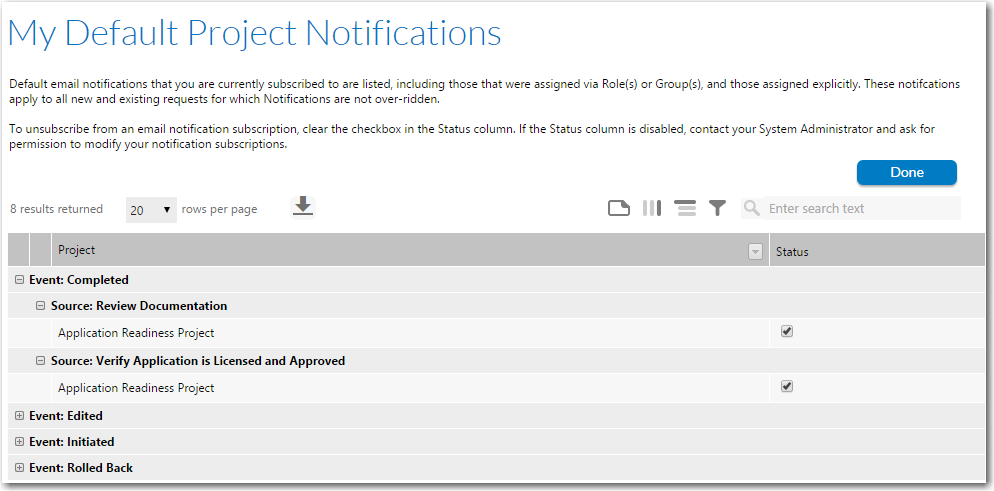
Task: Open the filter funnel icon
Action: point(717,208)
